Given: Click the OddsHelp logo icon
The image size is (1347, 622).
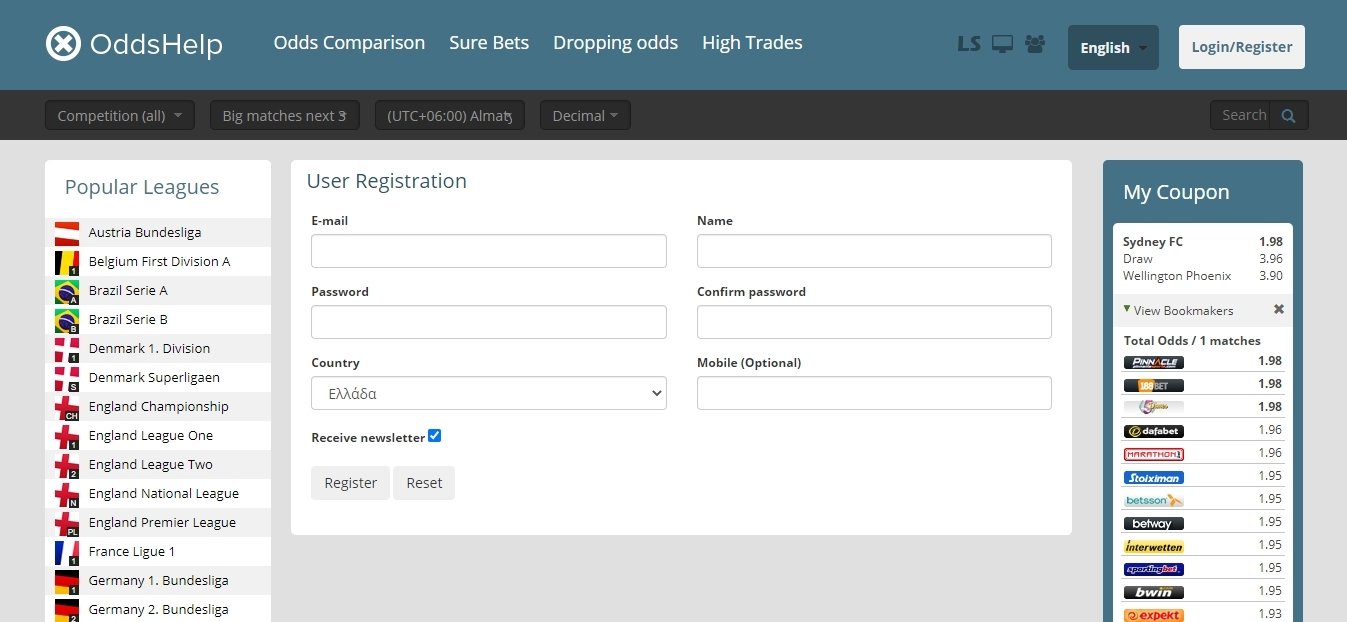Looking at the screenshot, I should [x=63, y=44].
